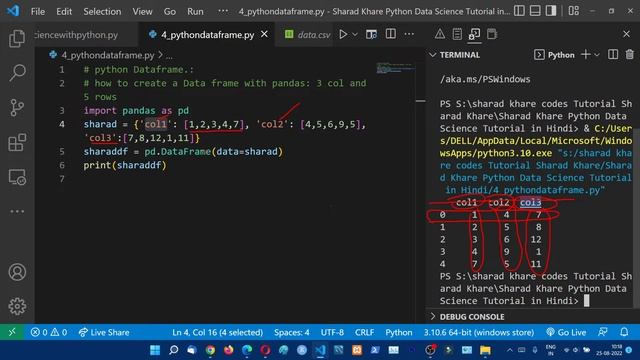
Task: Show additional views via activity bar ellipsis
Action: [x=17, y=211]
